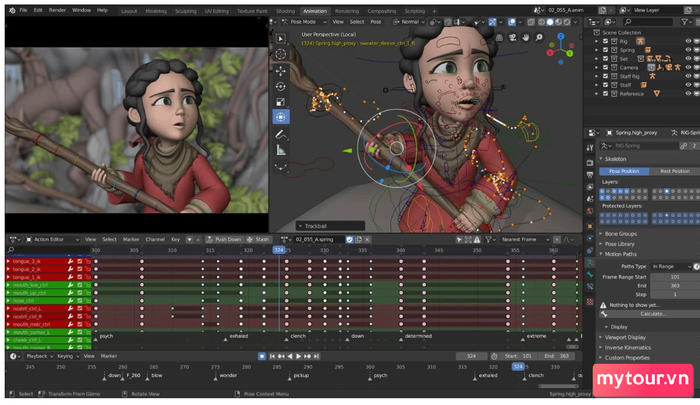This screenshot has height=405, width=700.
Task: Expand the tongue_2_ik channel
Action: (x=8, y=269)
